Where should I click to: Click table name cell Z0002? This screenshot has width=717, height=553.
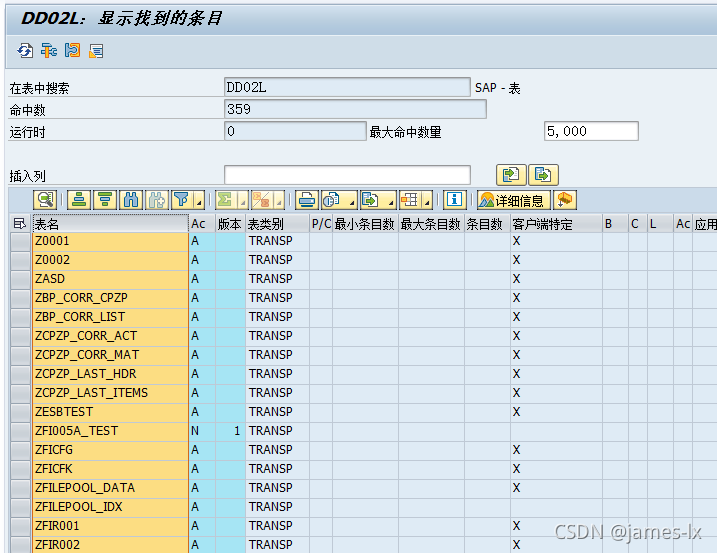[110, 260]
